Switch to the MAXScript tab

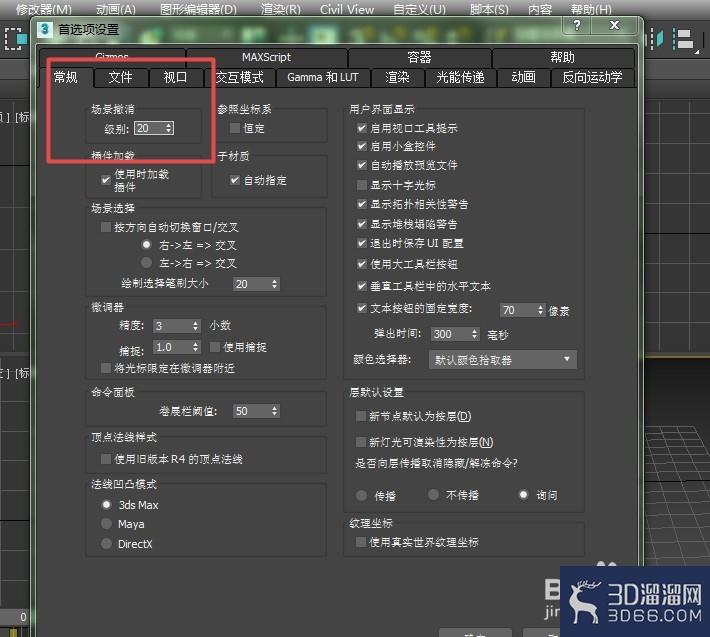pos(267,57)
